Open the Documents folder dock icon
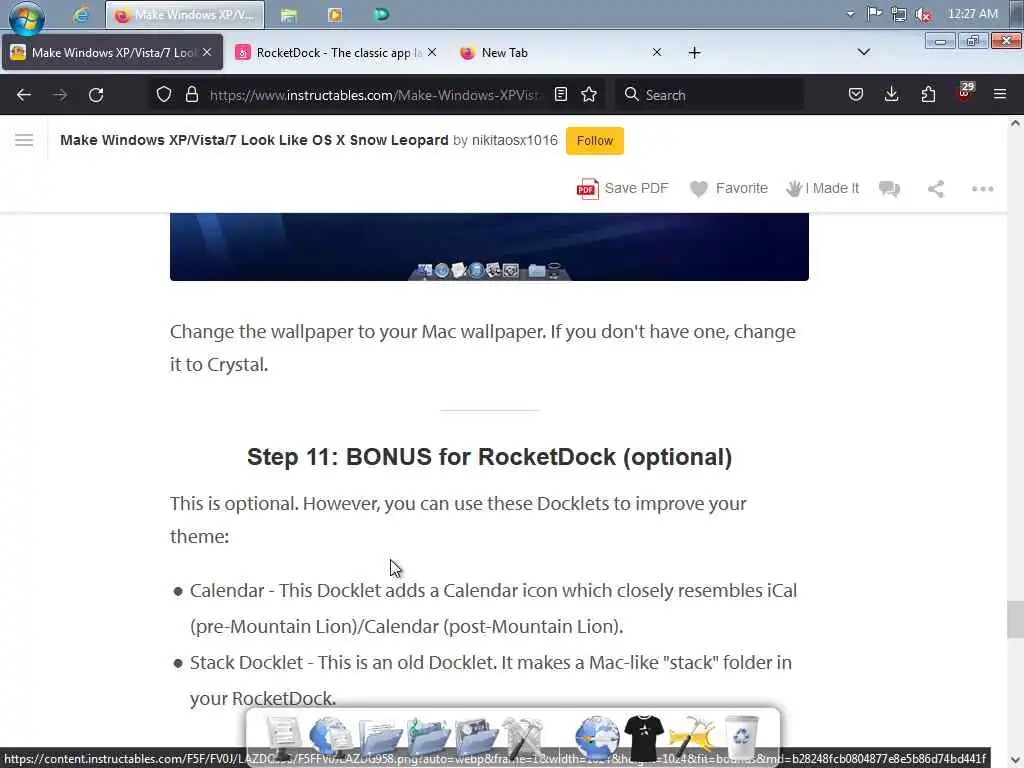This screenshot has height=768, width=1024. pos(379,738)
